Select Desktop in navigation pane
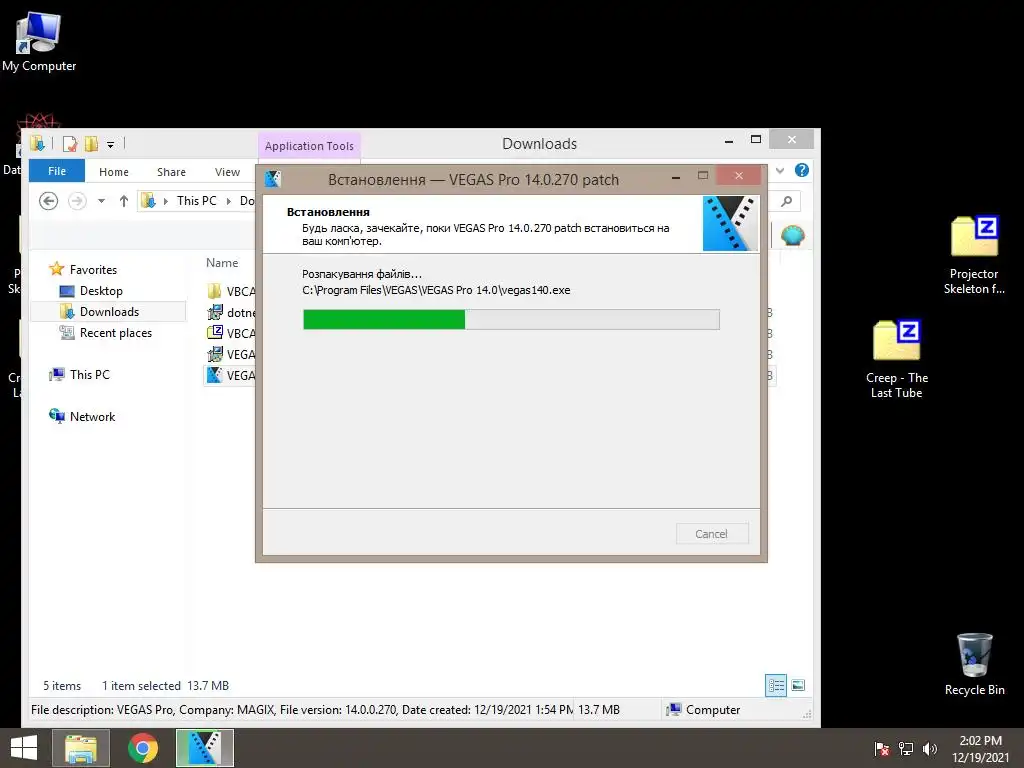1024x768 pixels. 101,291
